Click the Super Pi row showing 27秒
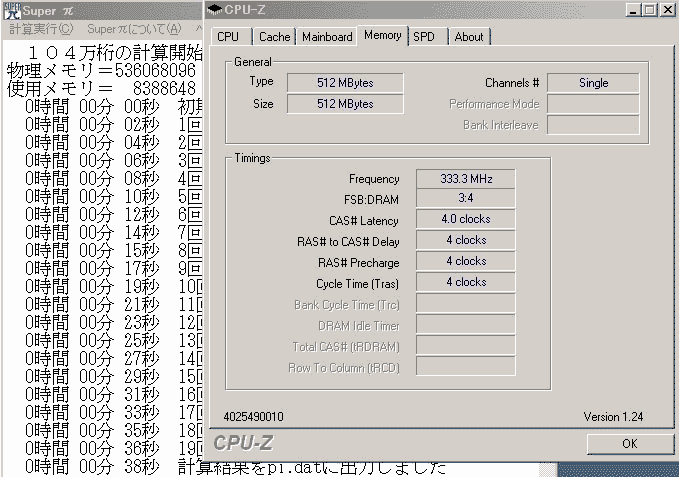This screenshot has height=477, width=679. click(x=113, y=358)
